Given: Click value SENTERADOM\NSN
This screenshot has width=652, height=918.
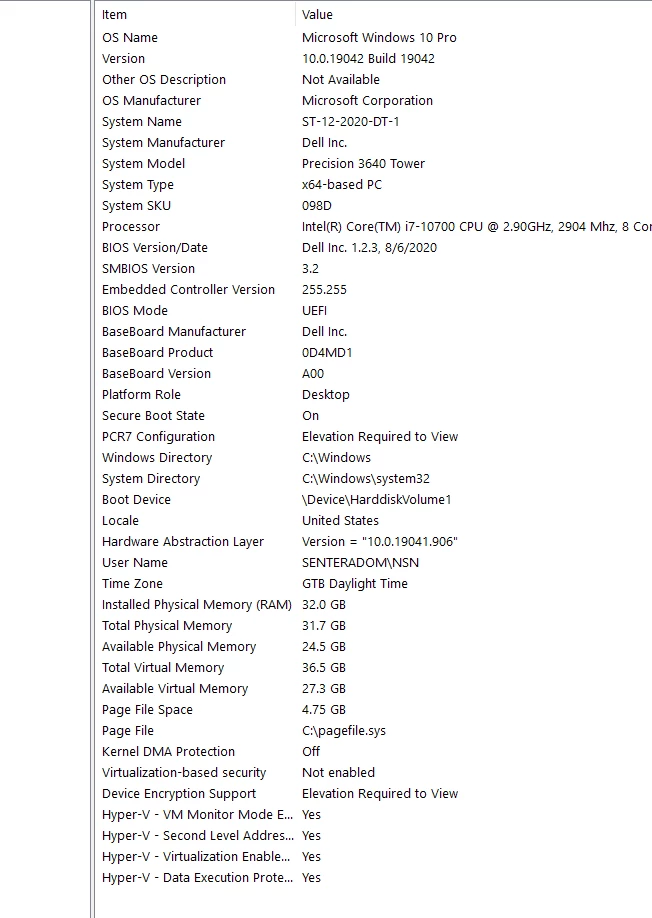Looking at the screenshot, I should tap(361, 563).
